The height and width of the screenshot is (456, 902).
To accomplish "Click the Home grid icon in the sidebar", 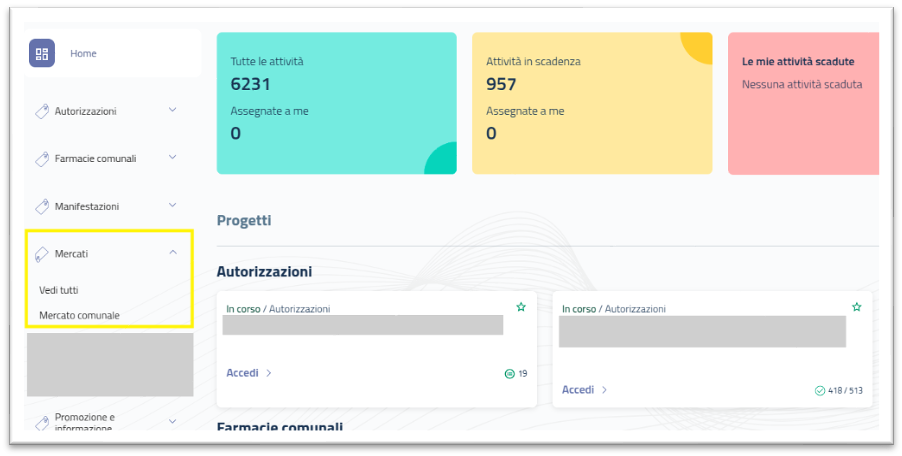I will click(x=42, y=54).
